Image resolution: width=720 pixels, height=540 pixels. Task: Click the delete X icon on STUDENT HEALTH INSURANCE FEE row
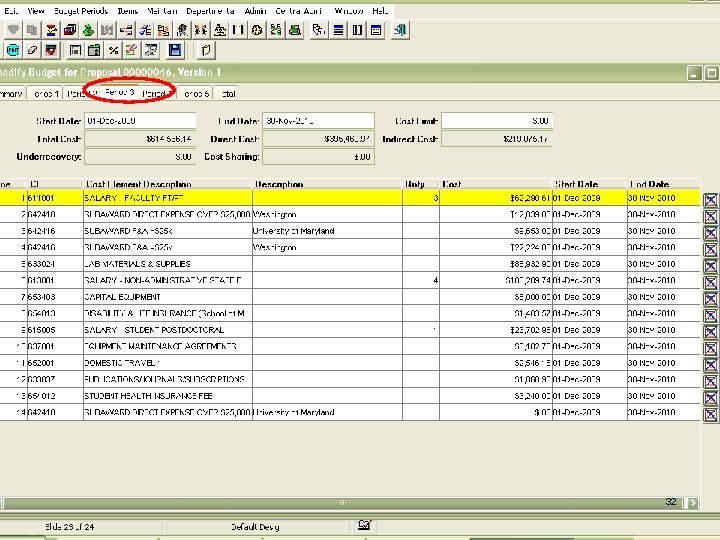[x=710, y=398]
